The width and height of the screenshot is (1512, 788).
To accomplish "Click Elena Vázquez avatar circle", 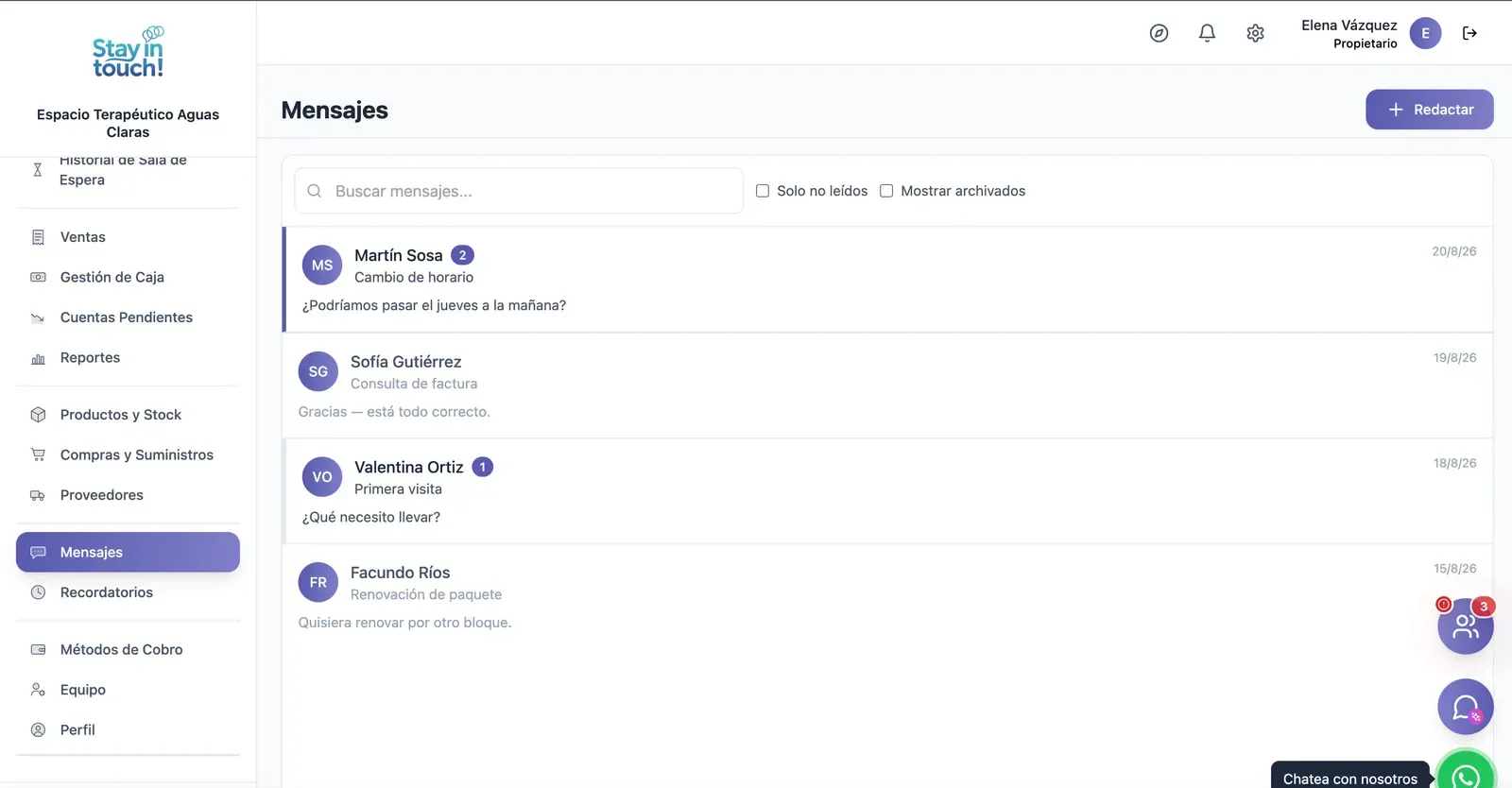I will [x=1425, y=33].
